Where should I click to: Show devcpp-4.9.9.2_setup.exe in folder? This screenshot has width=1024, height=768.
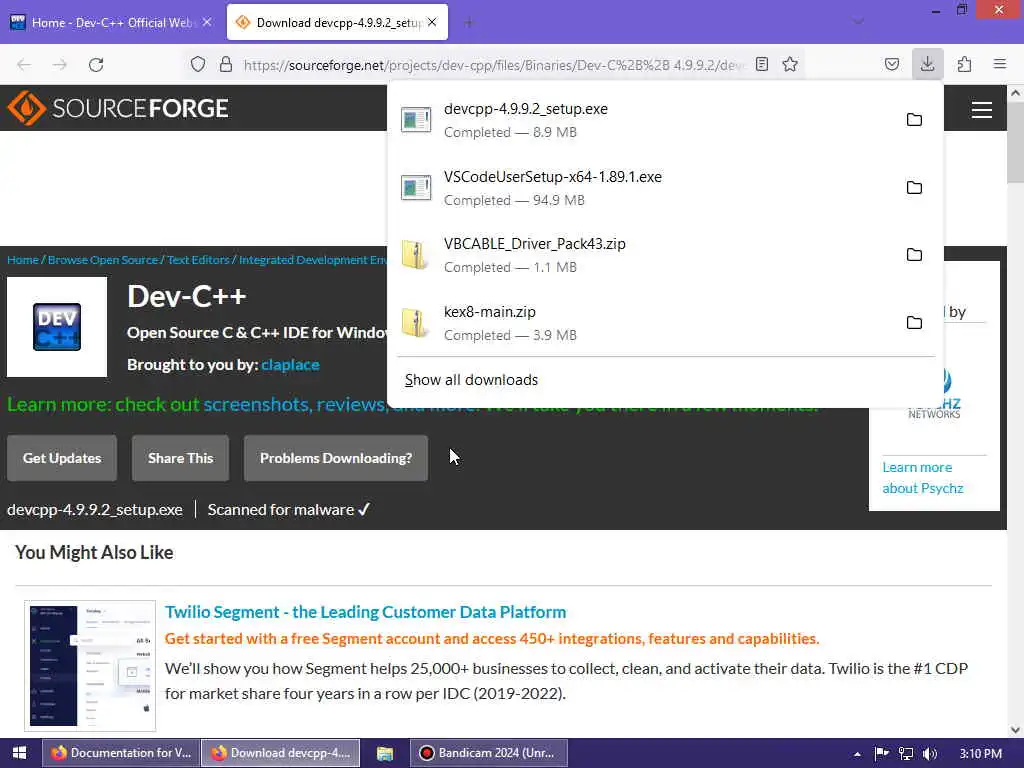pyautogui.click(x=914, y=120)
